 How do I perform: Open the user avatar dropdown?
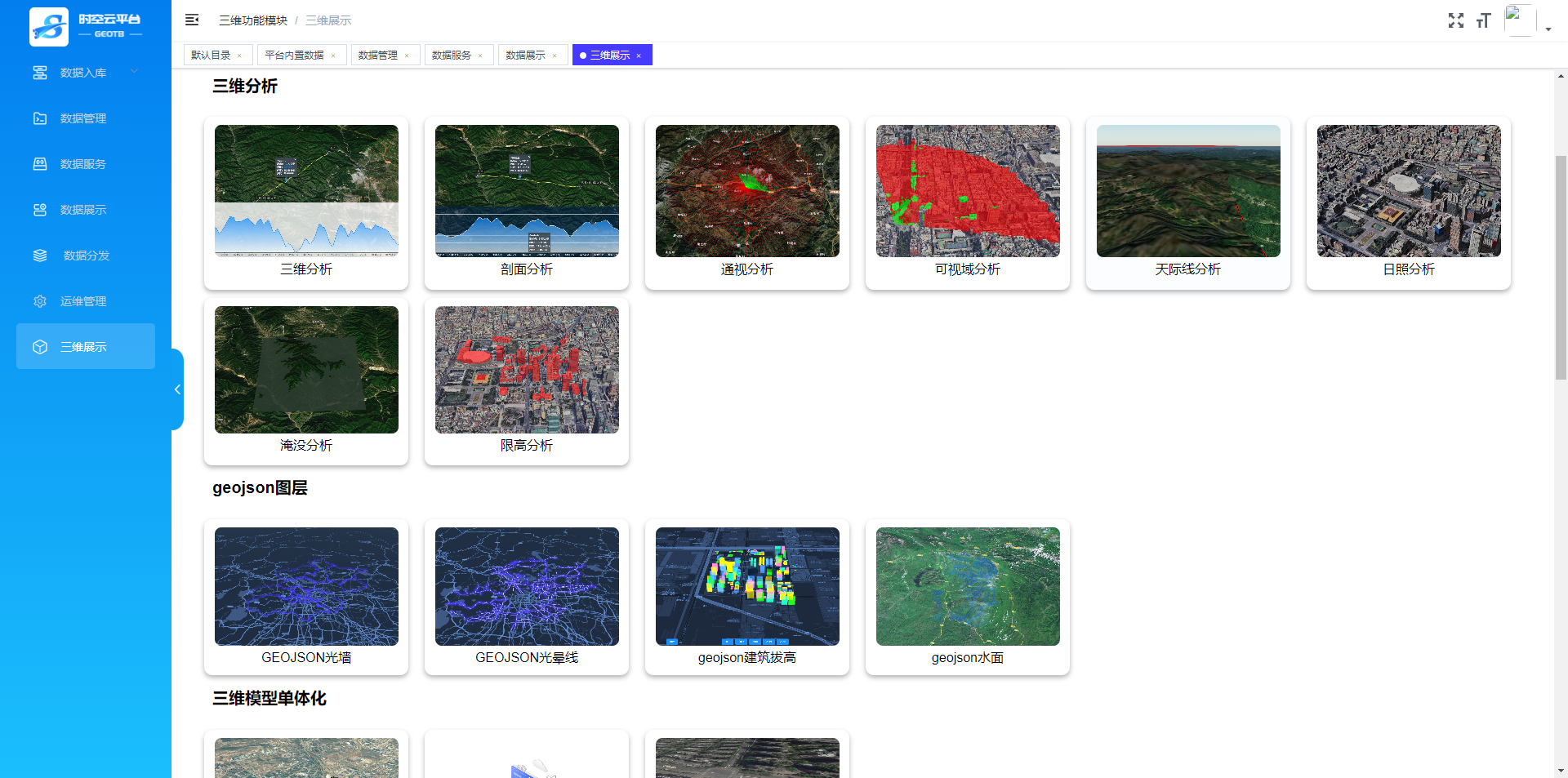click(1527, 21)
